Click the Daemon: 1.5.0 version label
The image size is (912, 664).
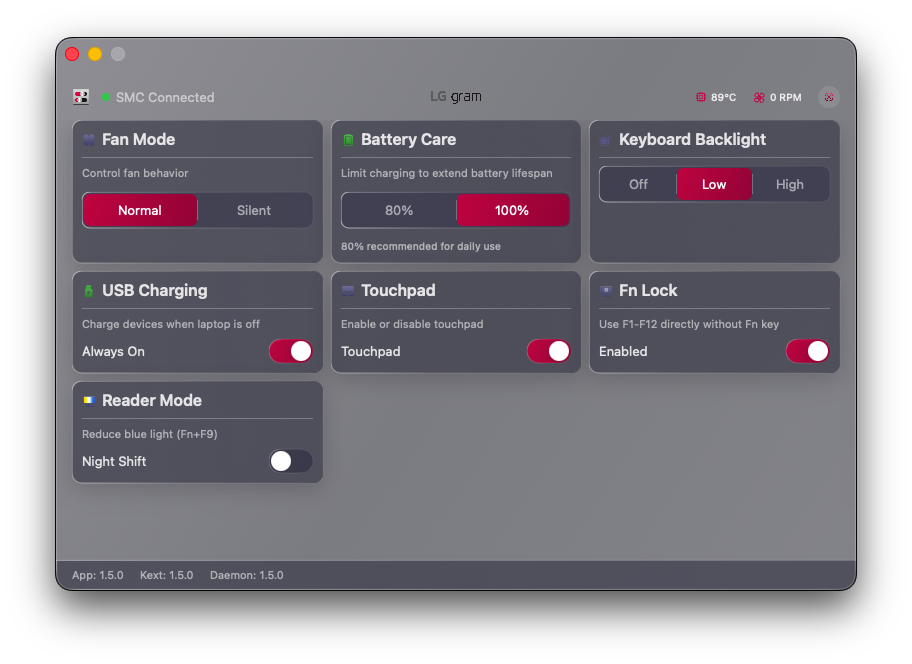point(247,575)
